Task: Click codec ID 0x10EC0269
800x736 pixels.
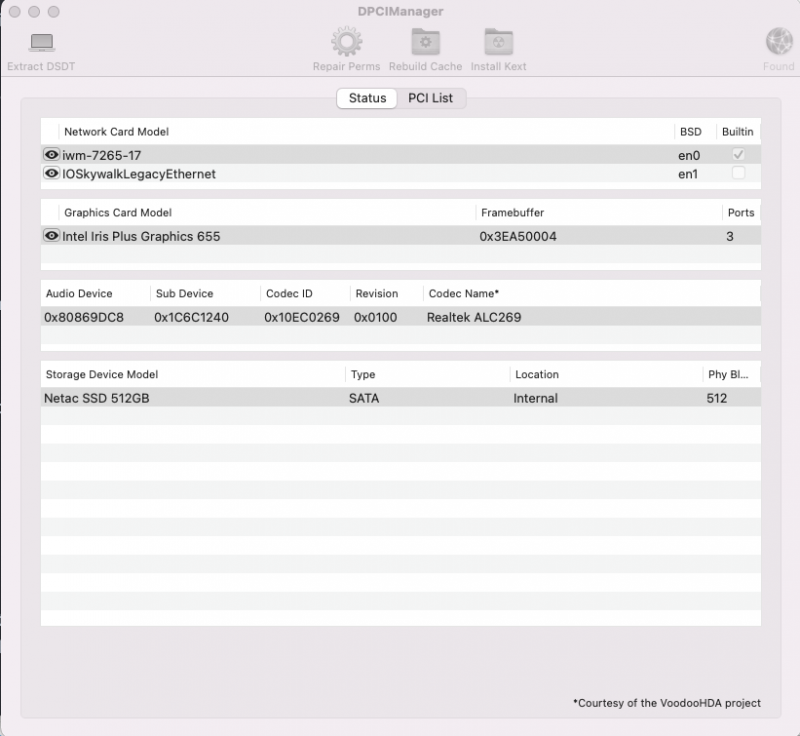Action: pos(302,317)
